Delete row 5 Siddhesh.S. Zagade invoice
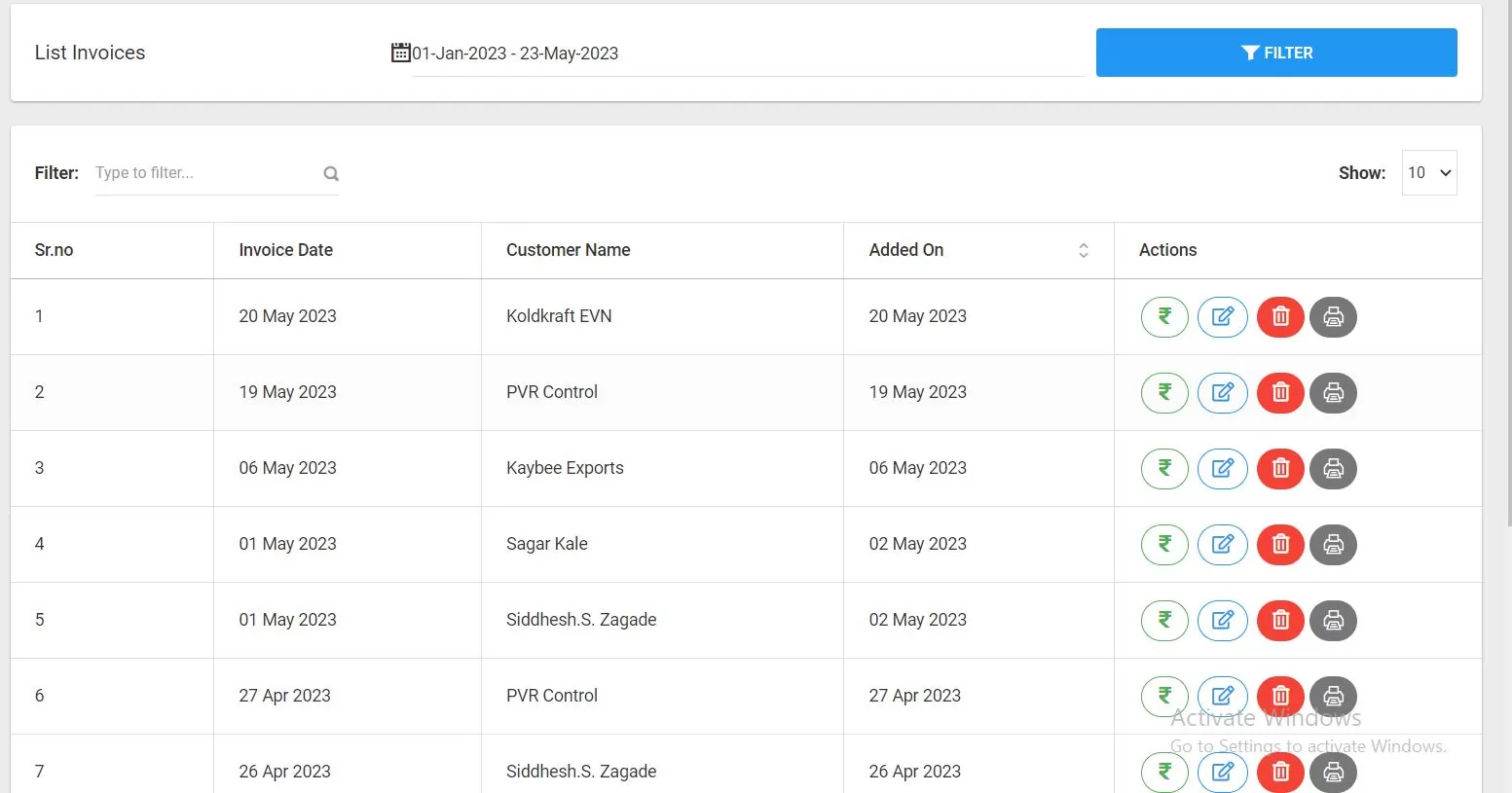This screenshot has height=793, width=1512. pyautogui.click(x=1281, y=621)
